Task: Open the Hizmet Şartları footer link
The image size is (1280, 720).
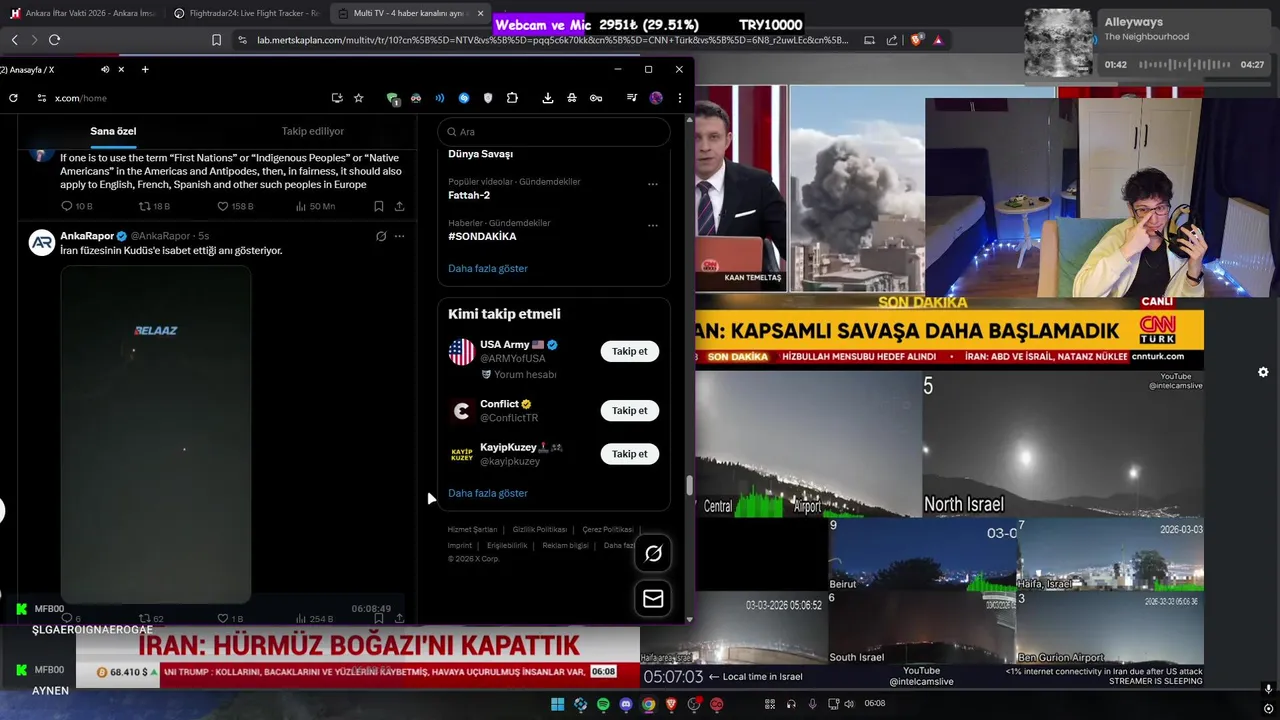Action: tap(472, 529)
